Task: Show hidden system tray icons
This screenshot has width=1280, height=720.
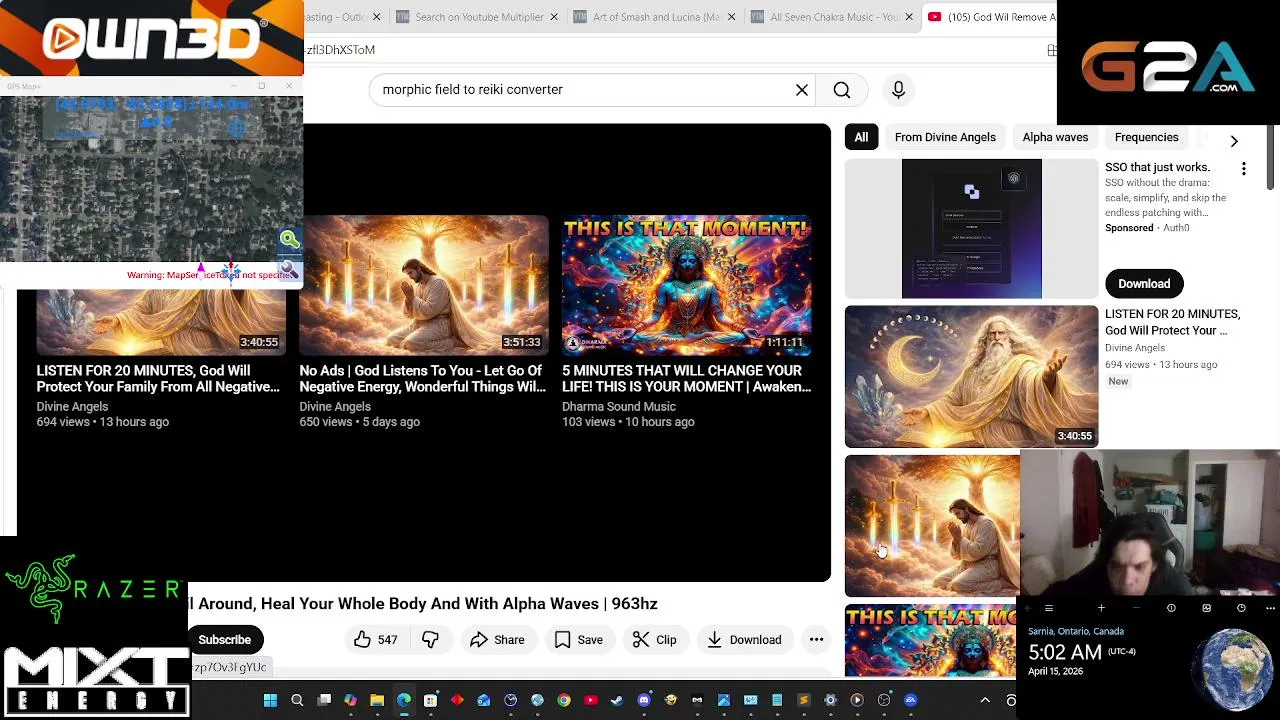Action: pyautogui.click(x=985, y=700)
